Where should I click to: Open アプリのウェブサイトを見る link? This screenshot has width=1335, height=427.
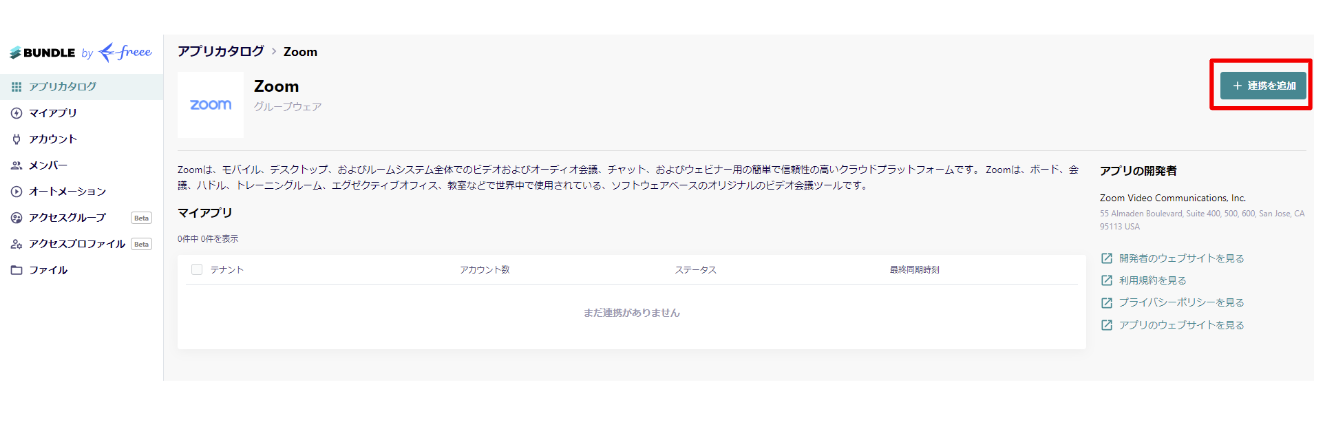(1181, 325)
